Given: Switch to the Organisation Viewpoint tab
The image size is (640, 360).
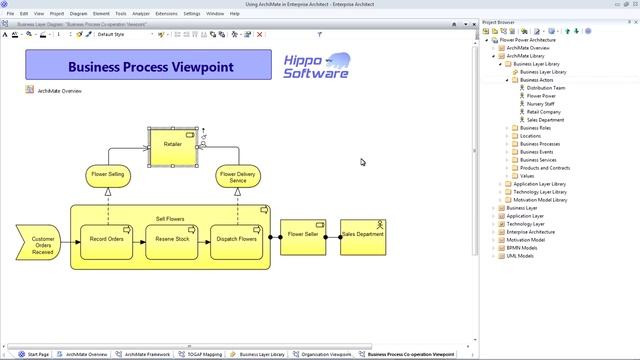Looking at the screenshot, I should point(322,354).
